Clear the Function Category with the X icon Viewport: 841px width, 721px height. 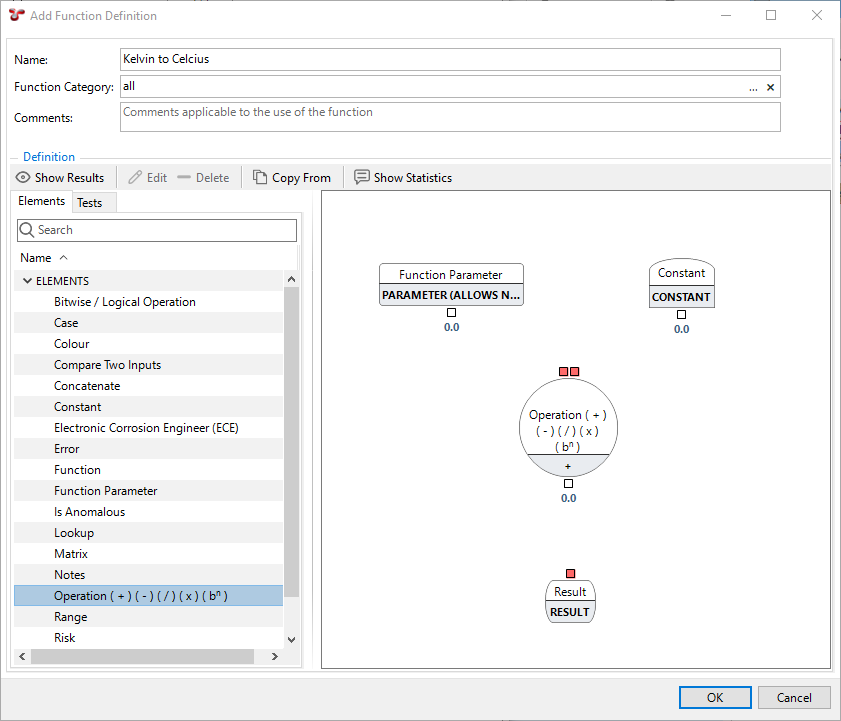(770, 87)
